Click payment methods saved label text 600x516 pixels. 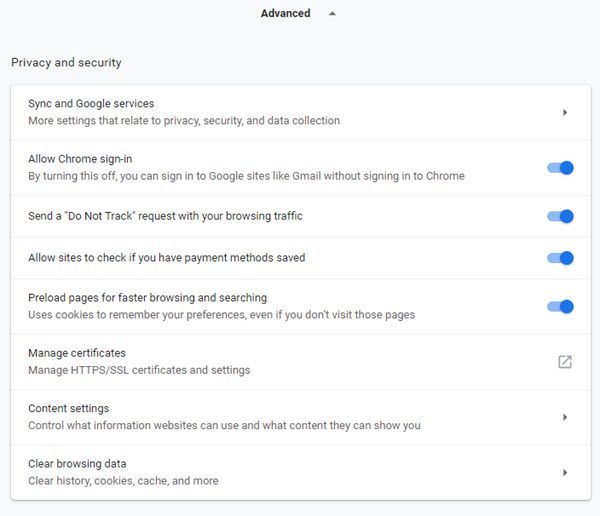coord(166,258)
